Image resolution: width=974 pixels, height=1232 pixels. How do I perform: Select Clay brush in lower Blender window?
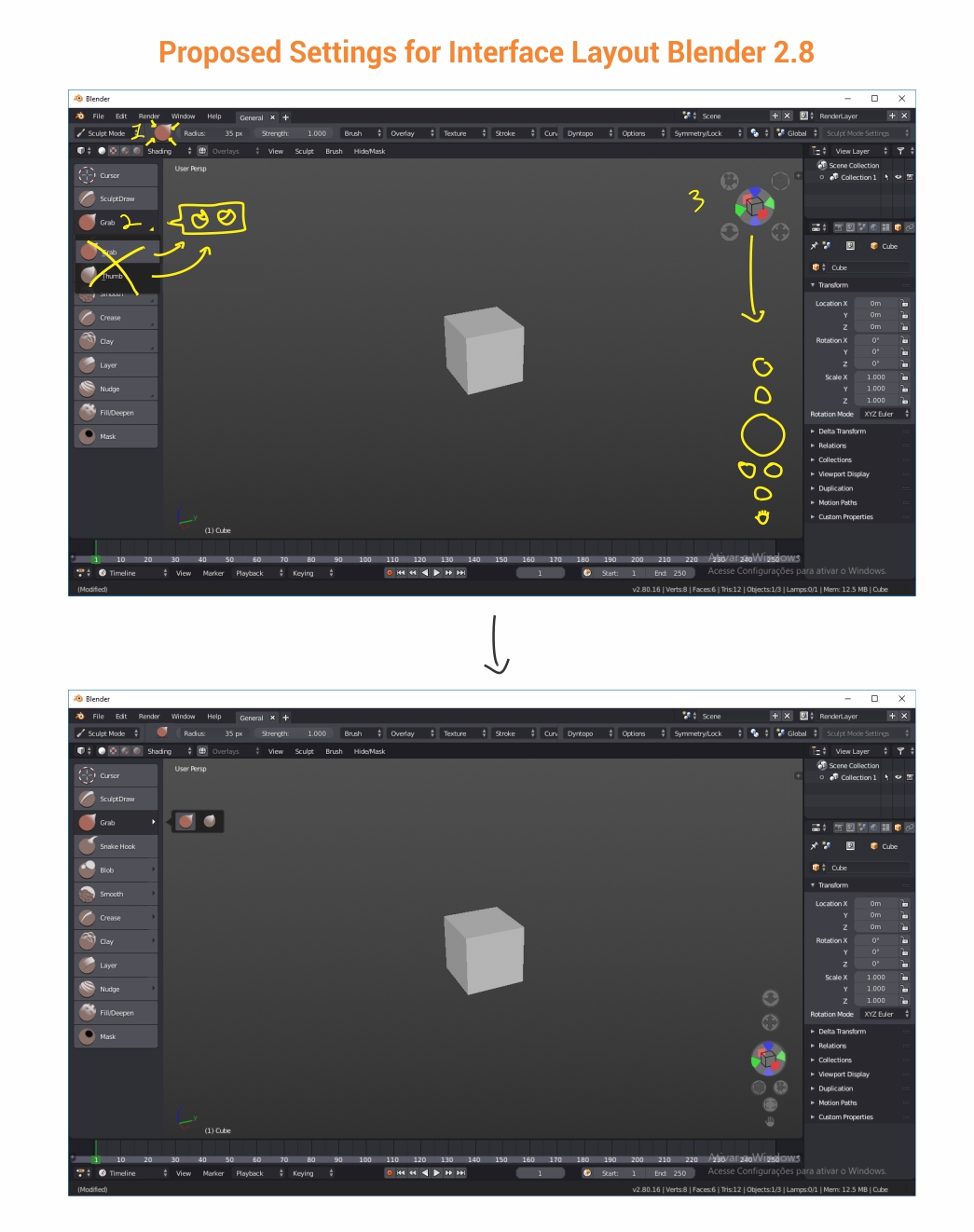point(116,941)
